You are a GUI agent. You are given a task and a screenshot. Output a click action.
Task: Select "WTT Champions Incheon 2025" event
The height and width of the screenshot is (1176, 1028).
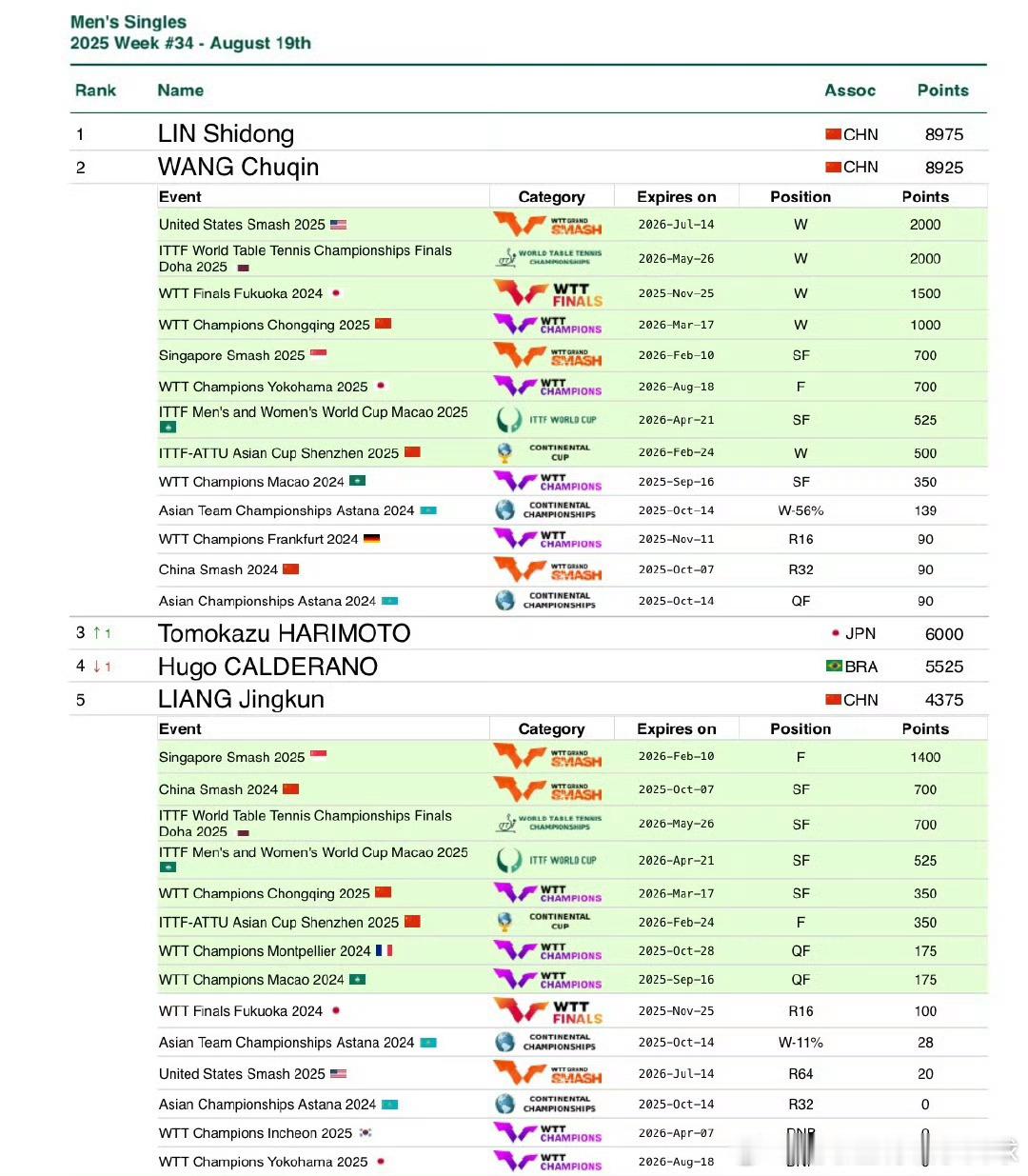(255, 1133)
